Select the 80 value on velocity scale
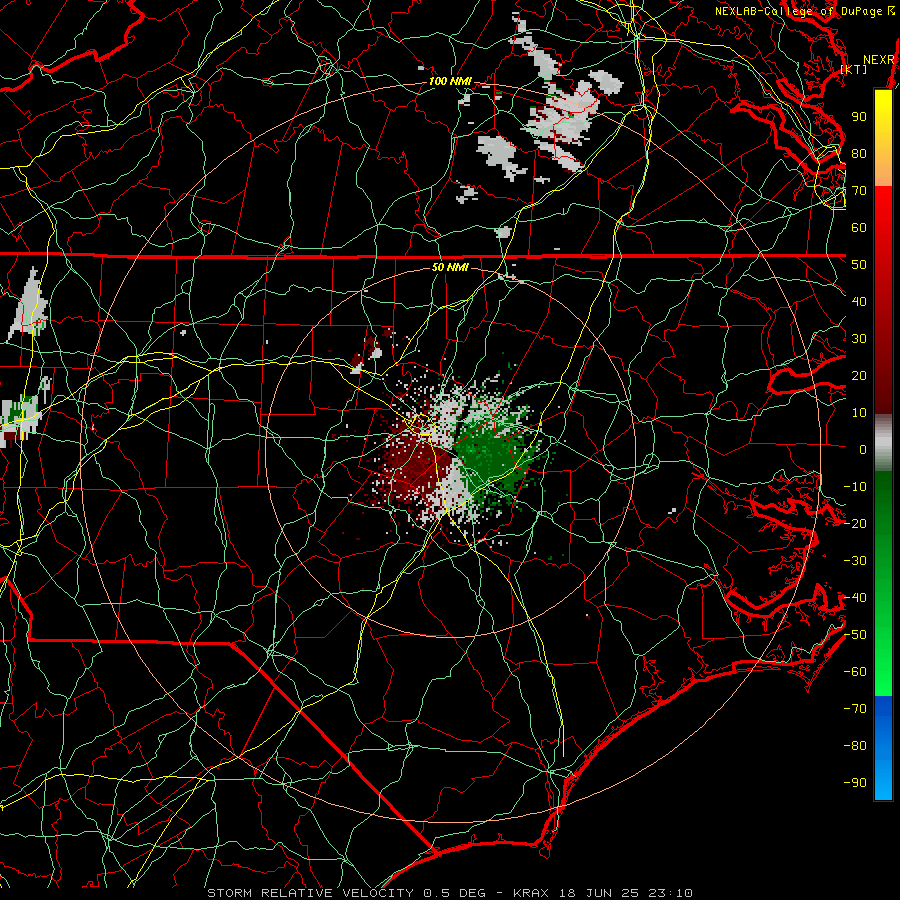The height and width of the screenshot is (900, 900). (859, 154)
